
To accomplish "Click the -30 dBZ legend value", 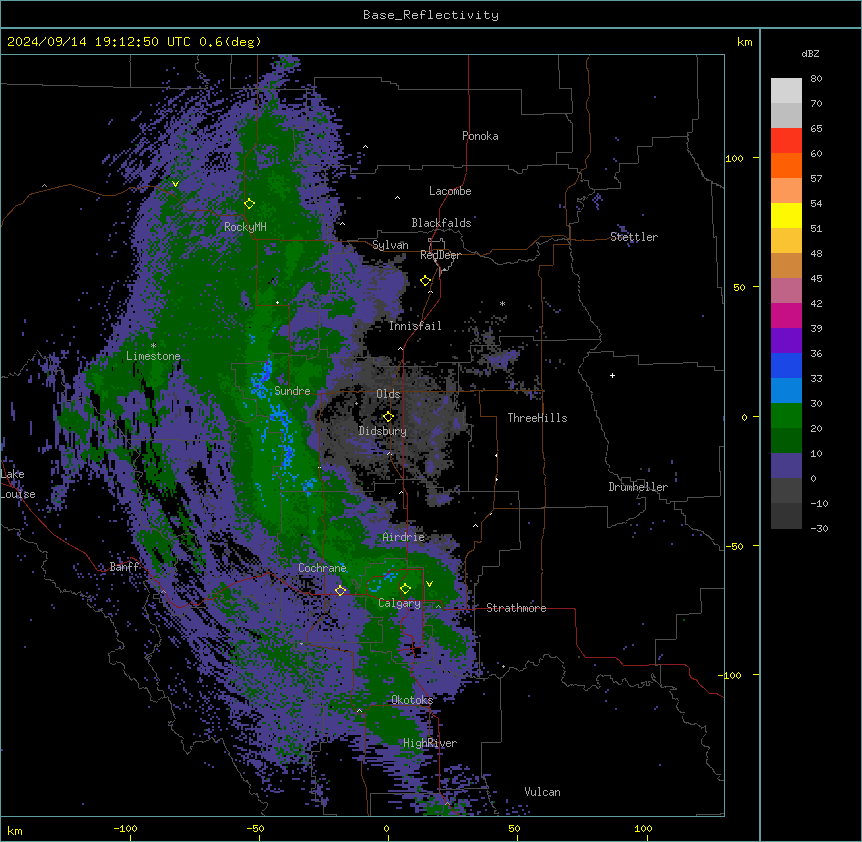I will click(x=819, y=528).
